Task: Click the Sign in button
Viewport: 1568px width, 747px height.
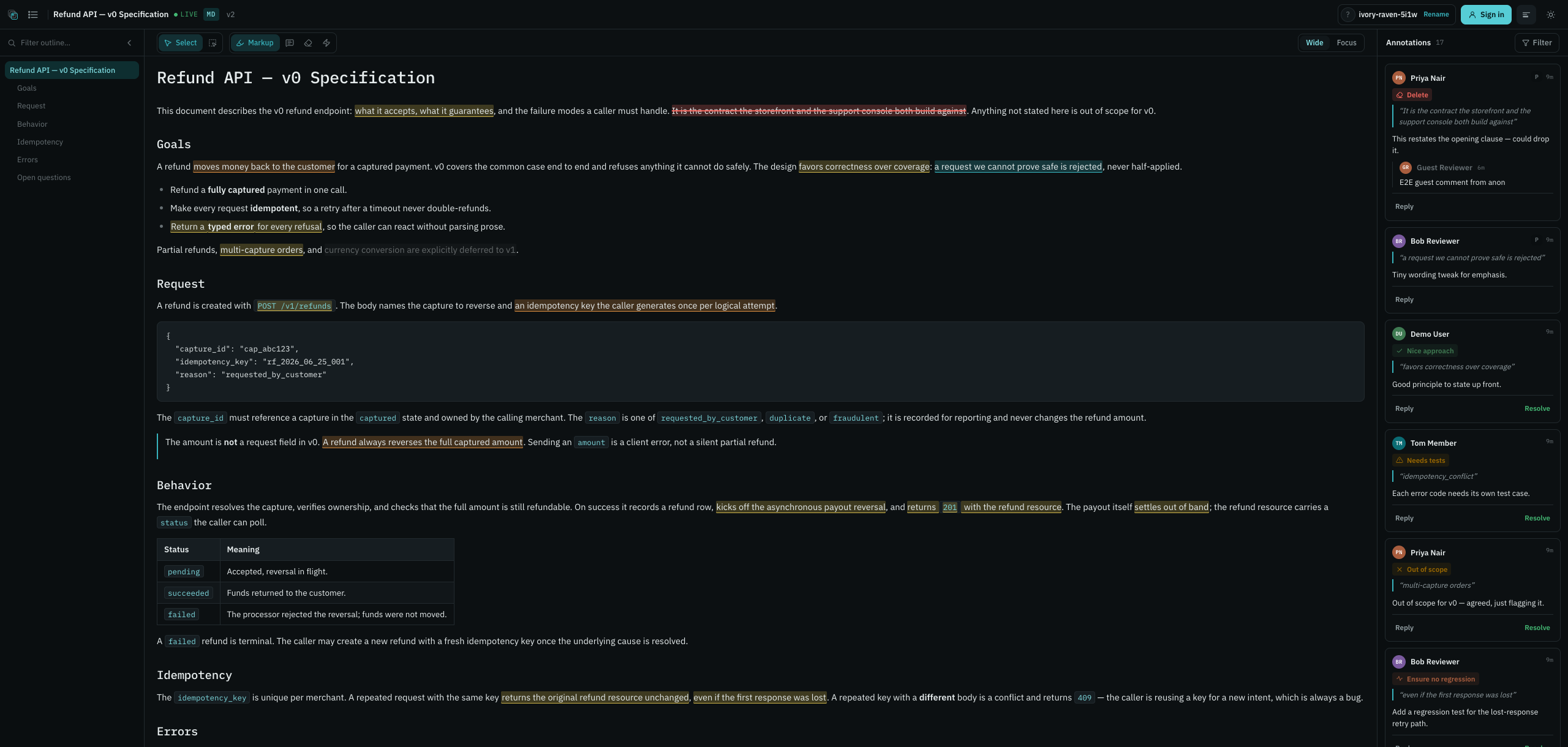Action: coord(1486,15)
